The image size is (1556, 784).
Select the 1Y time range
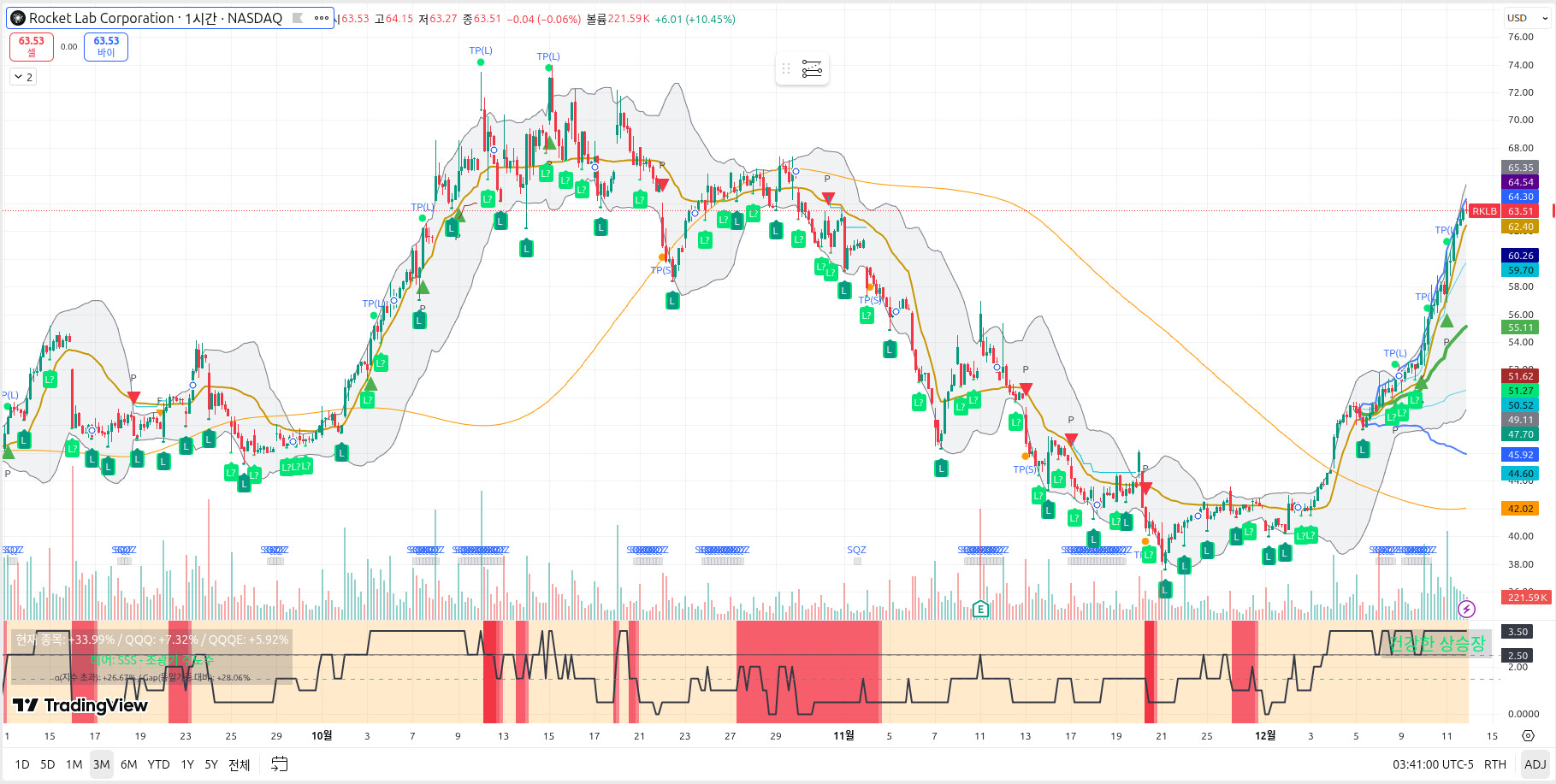point(187,764)
